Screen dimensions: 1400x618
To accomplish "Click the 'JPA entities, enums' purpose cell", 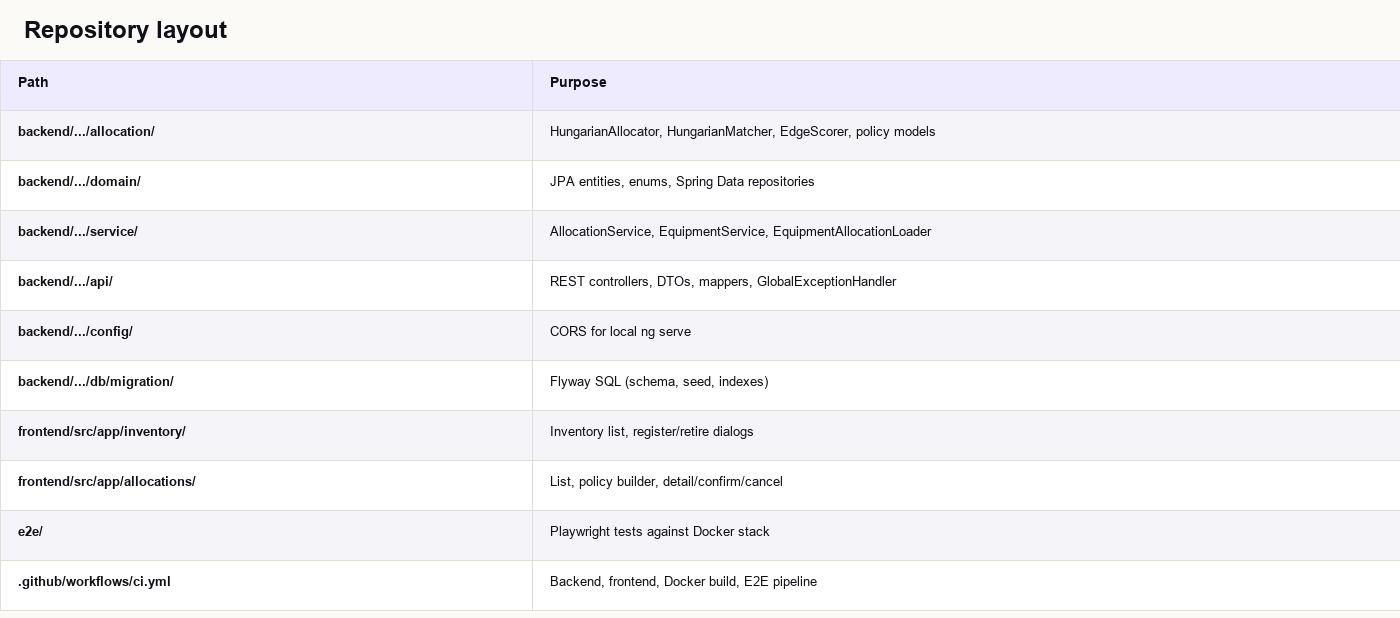I will click(966, 185).
